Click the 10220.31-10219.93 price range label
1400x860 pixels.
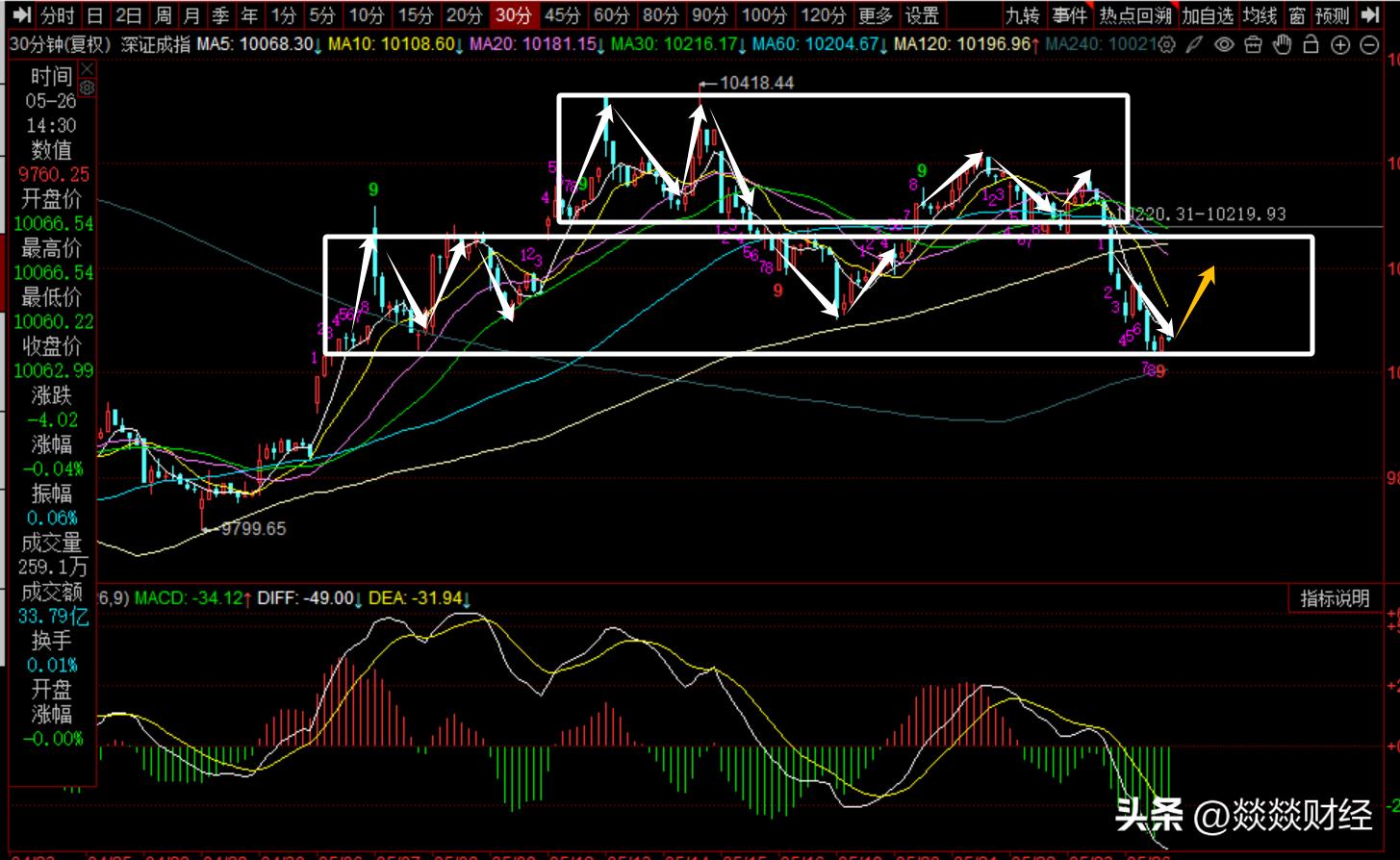(1207, 214)
